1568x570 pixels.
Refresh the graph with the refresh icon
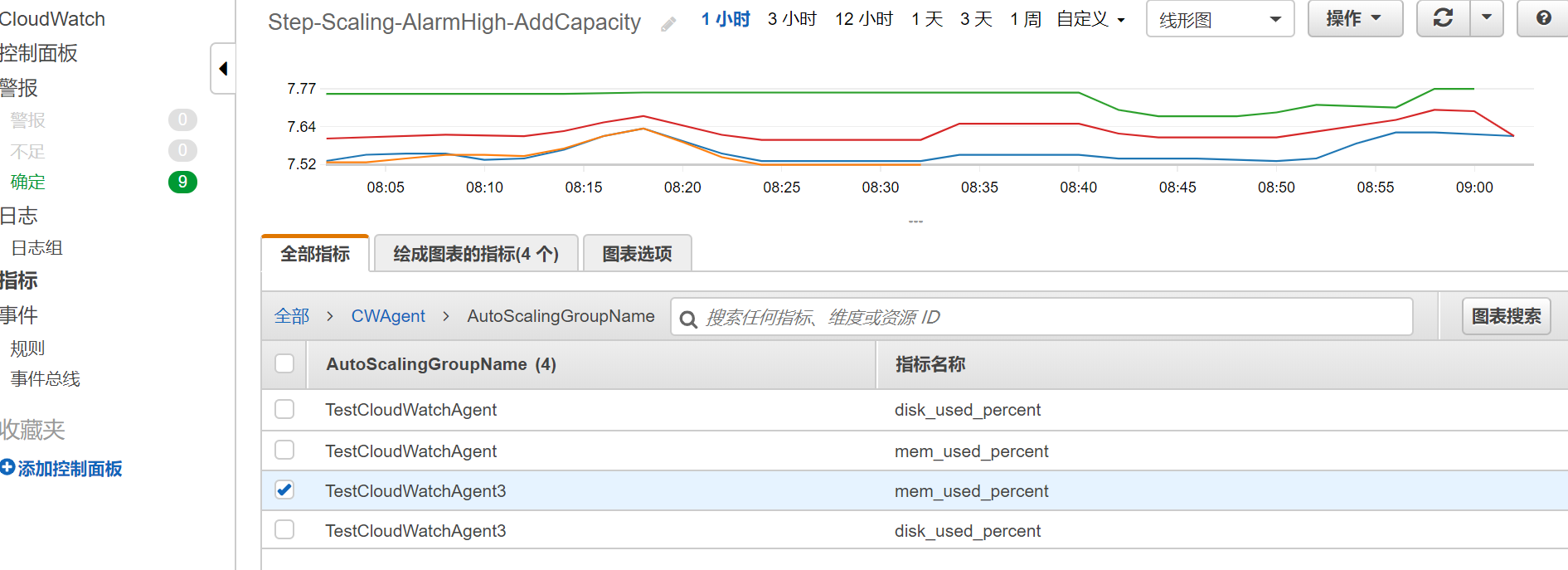pos(1443,18)
